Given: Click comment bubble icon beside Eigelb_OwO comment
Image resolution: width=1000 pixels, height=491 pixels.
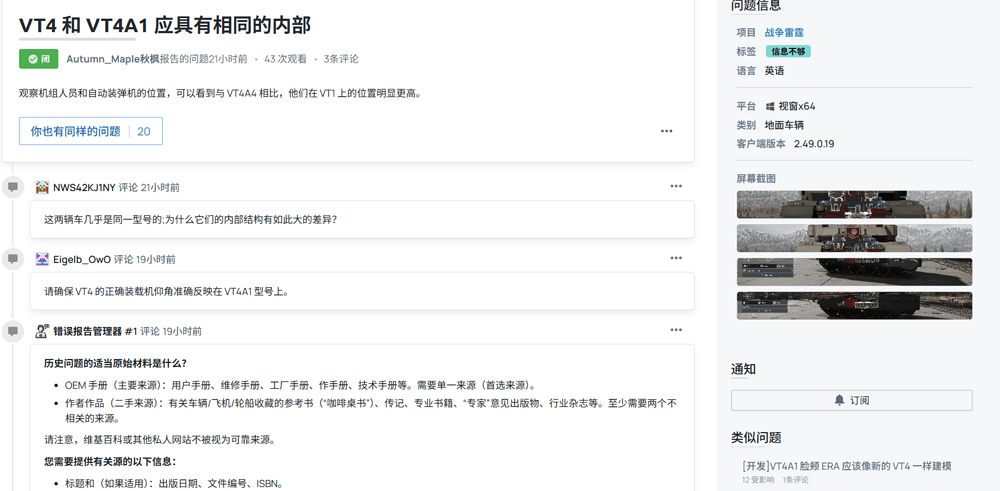Looking at the screenshot, I should (13, 259).
